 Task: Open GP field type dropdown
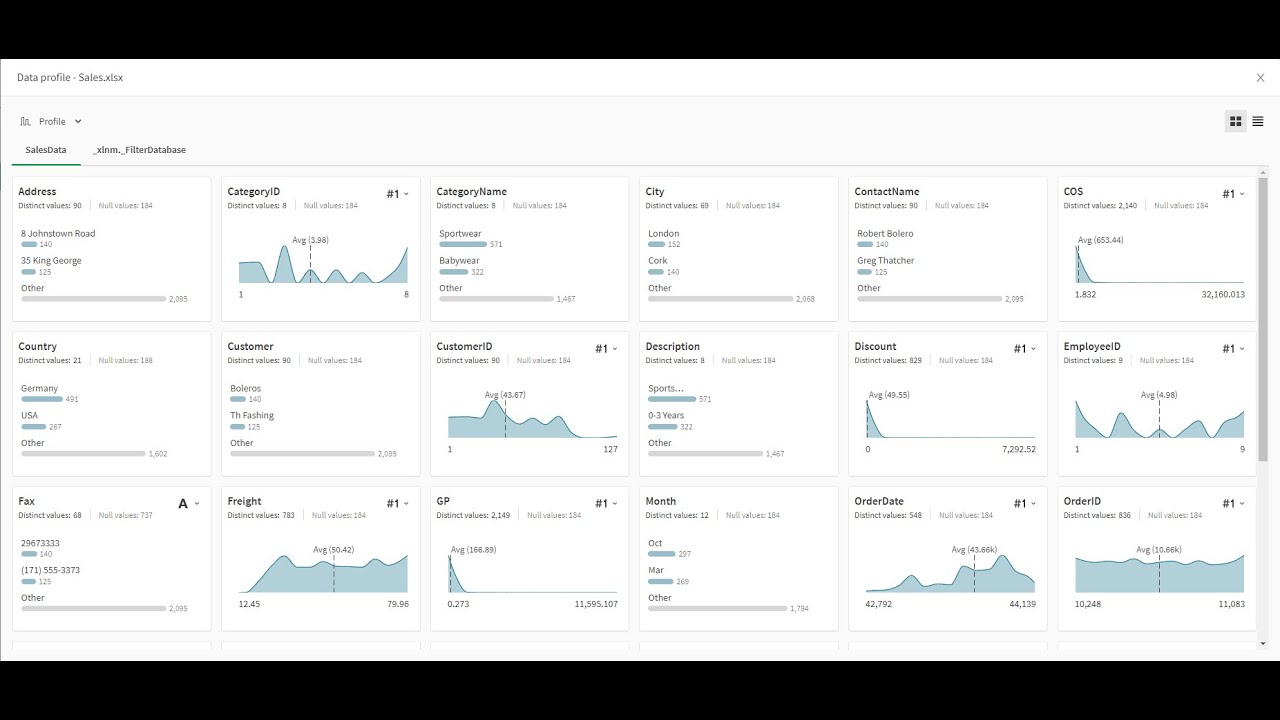pos(607,504)
